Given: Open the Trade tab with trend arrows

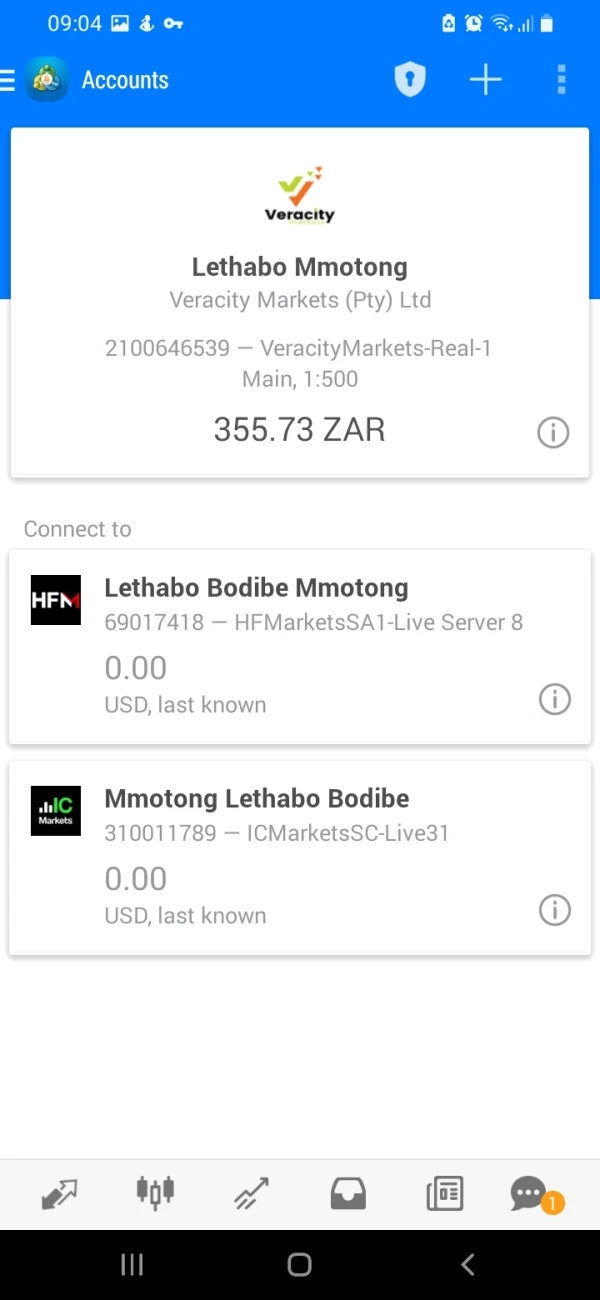Looking at the screenshot, I should (x=252, y=1194).
